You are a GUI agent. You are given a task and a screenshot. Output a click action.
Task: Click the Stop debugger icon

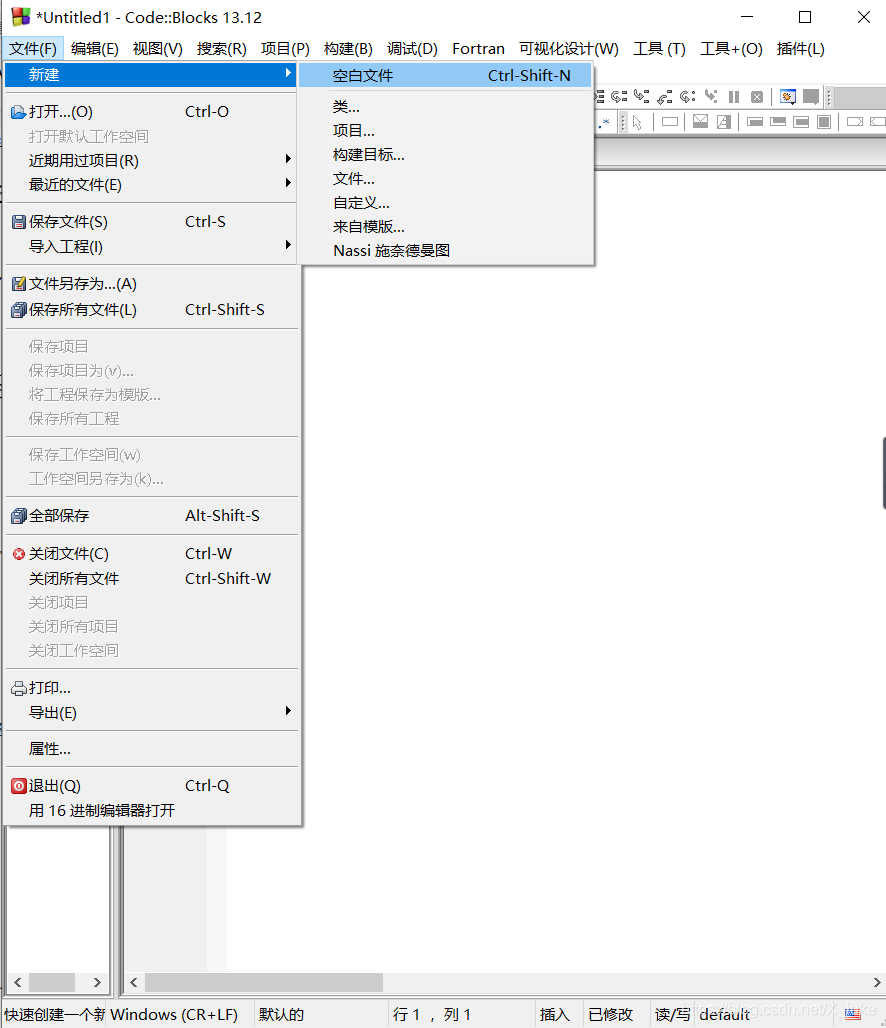coord(756,97)
